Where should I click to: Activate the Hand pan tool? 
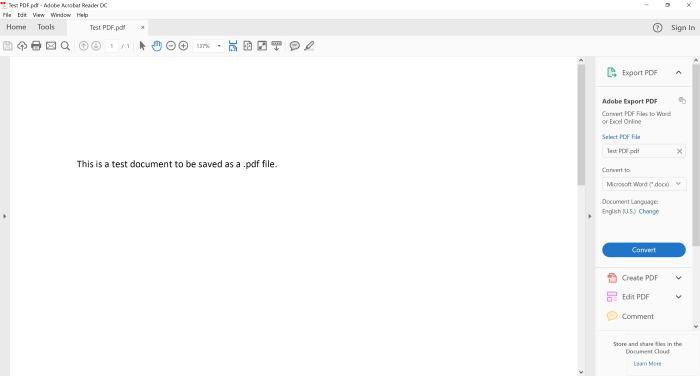point(156,46)
